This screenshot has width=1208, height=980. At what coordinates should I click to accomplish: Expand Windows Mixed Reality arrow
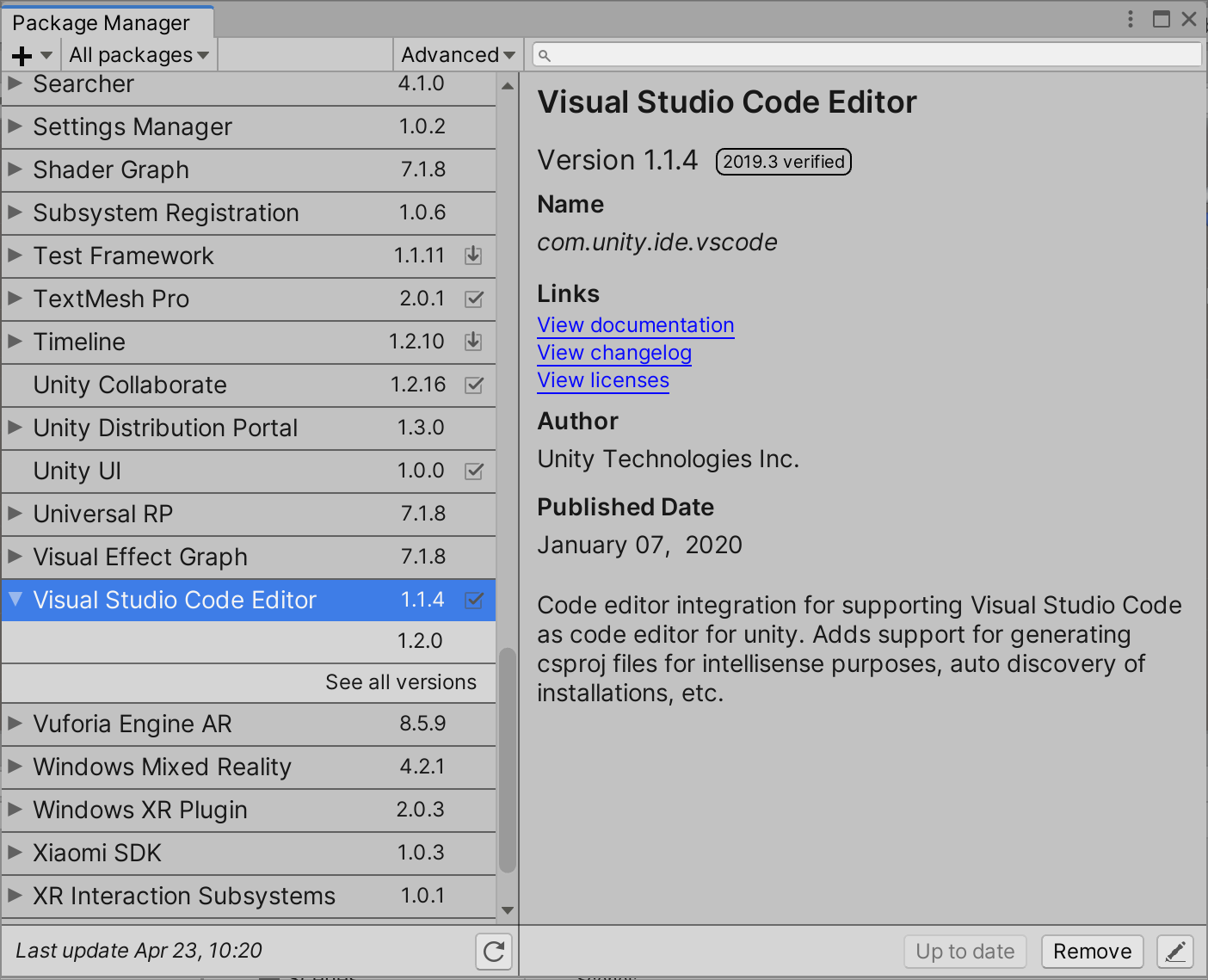[x=15, y=767]
